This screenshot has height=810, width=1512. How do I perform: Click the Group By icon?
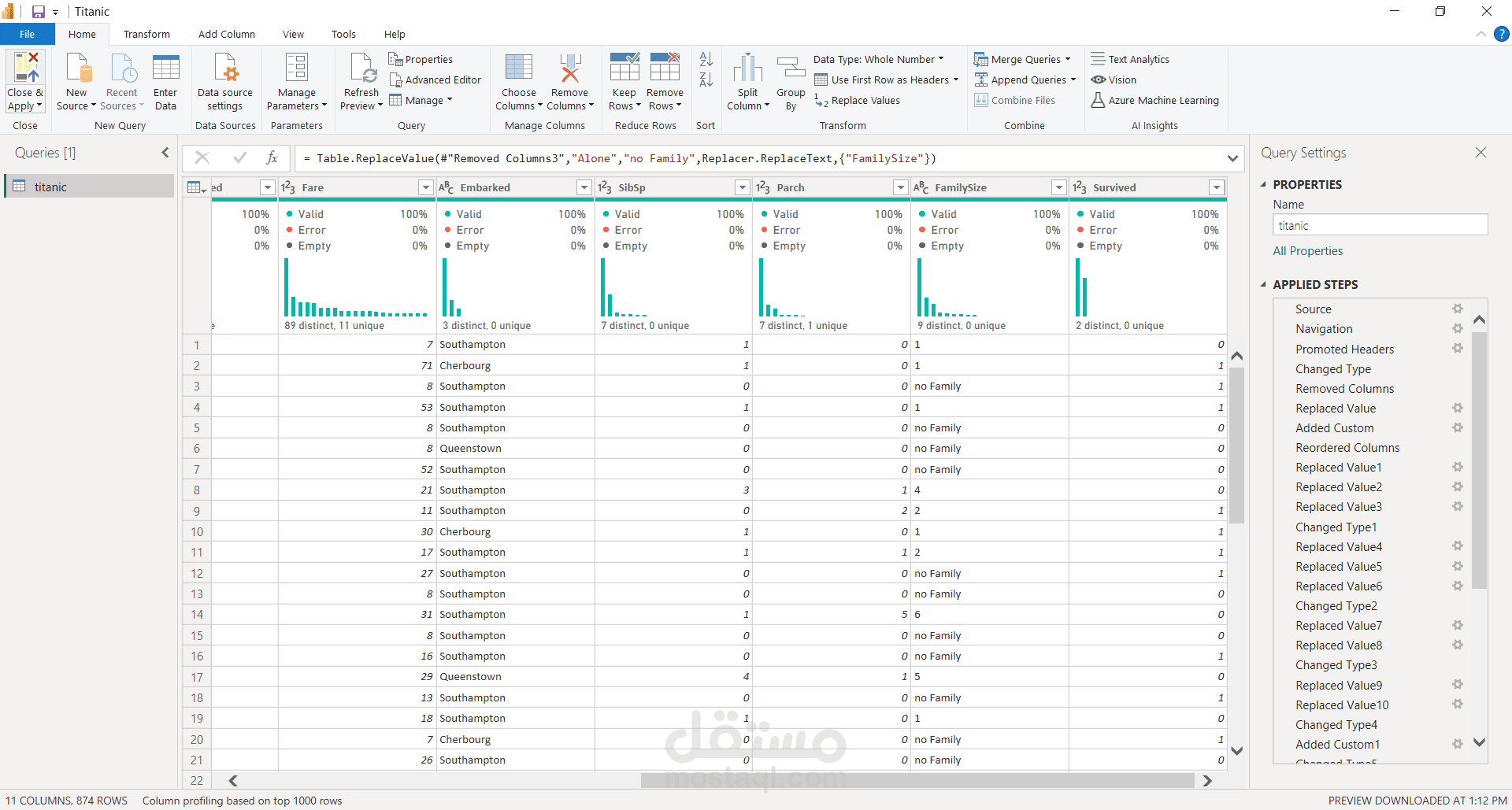tap(791, 68)
